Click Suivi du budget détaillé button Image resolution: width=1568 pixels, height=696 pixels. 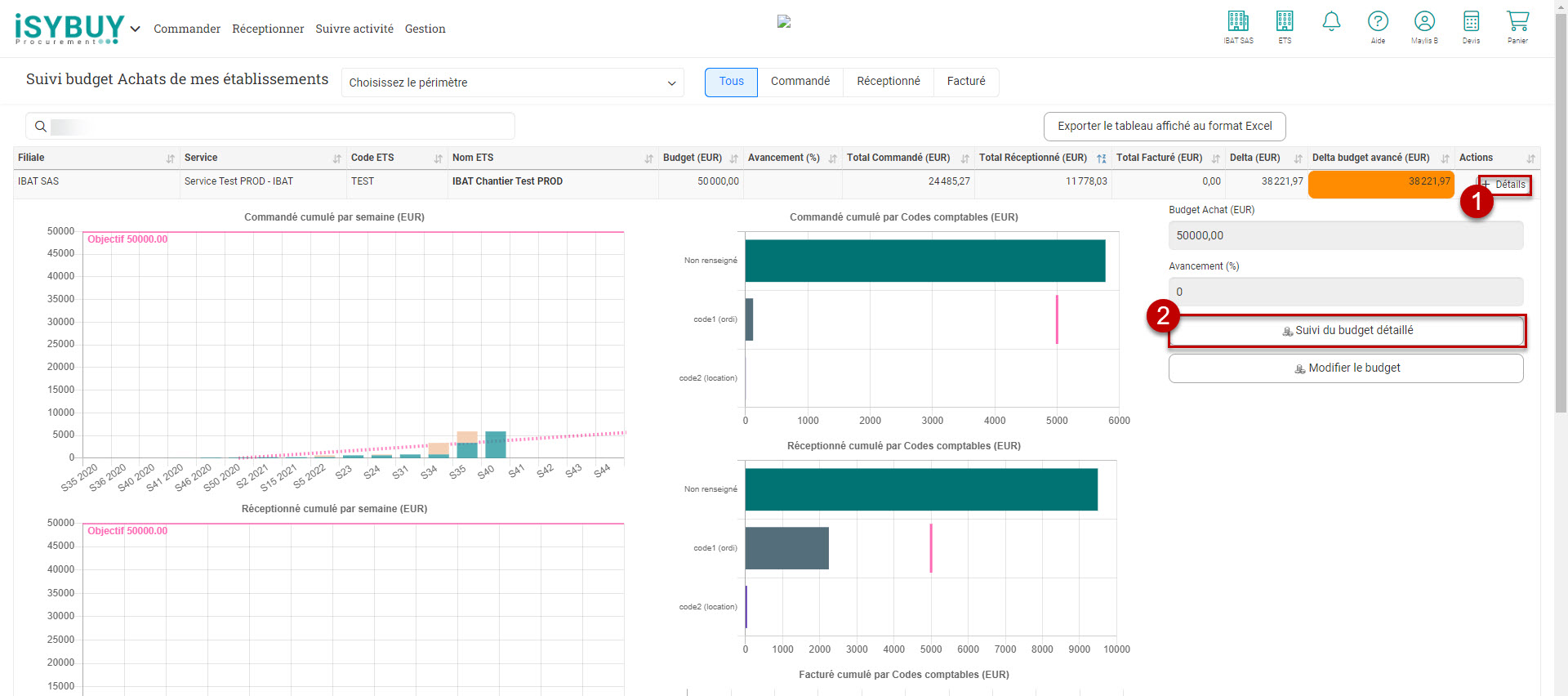(1346, 331)
